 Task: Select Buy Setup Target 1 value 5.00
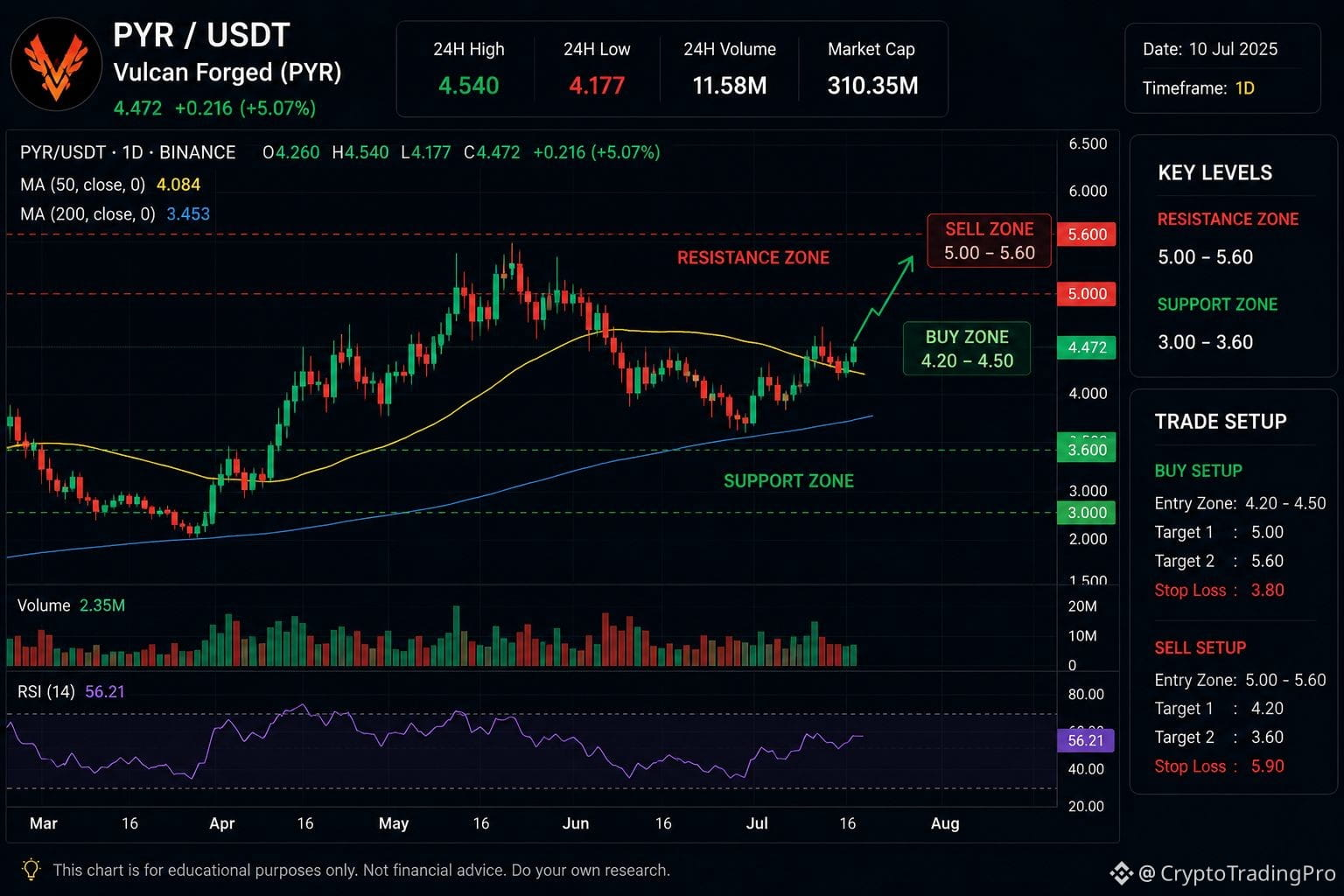pyautogui.click(x=1267, y=532)
